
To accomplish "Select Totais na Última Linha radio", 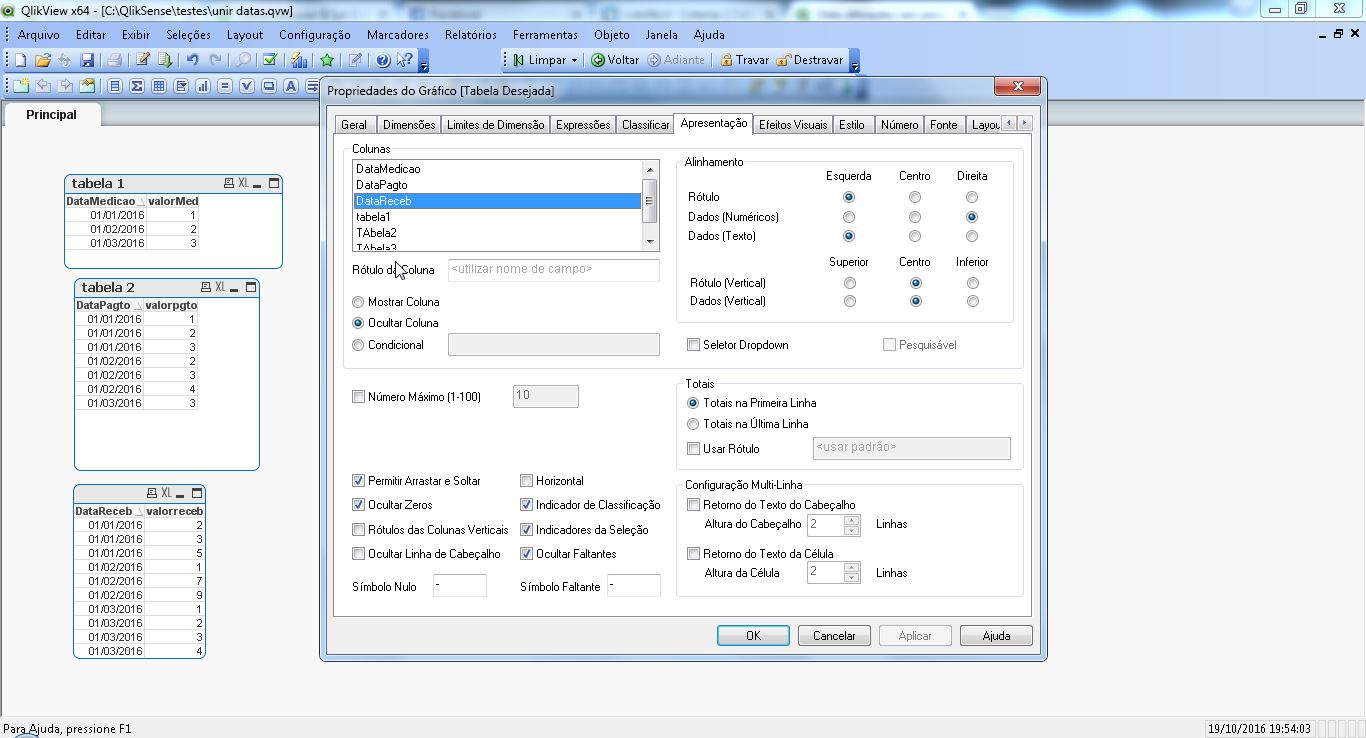I will pos(693,424).
